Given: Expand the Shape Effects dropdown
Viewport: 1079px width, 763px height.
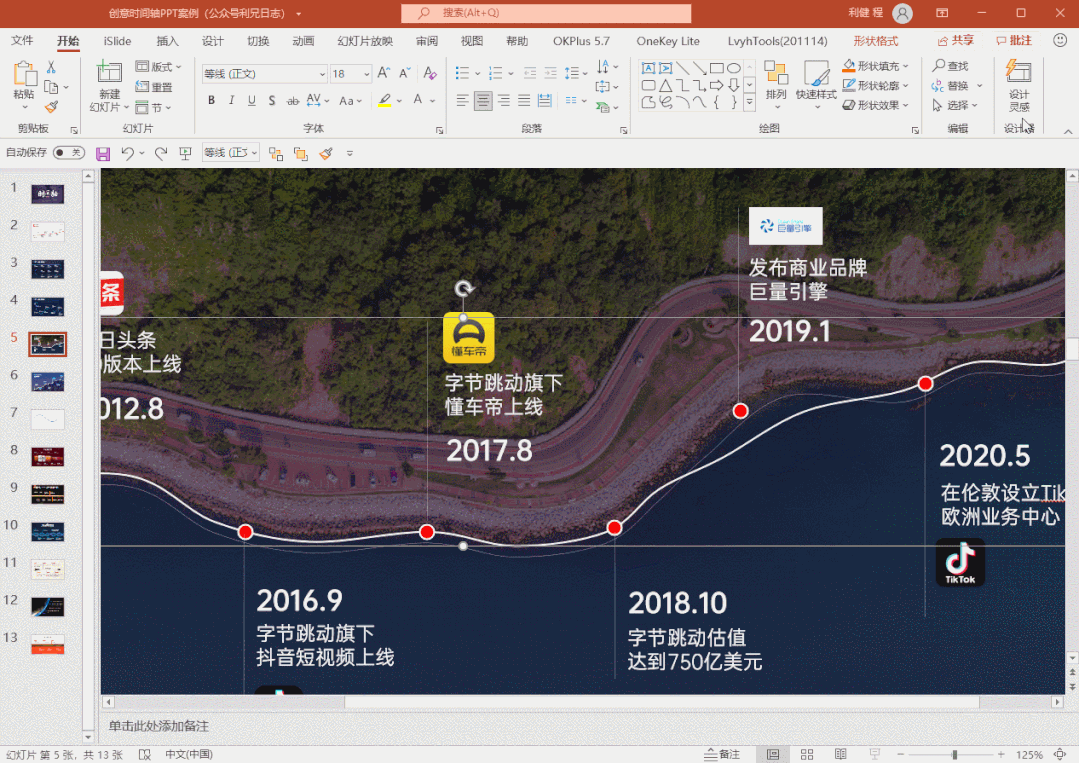Looking at the screenshot, I should [906, 105].
